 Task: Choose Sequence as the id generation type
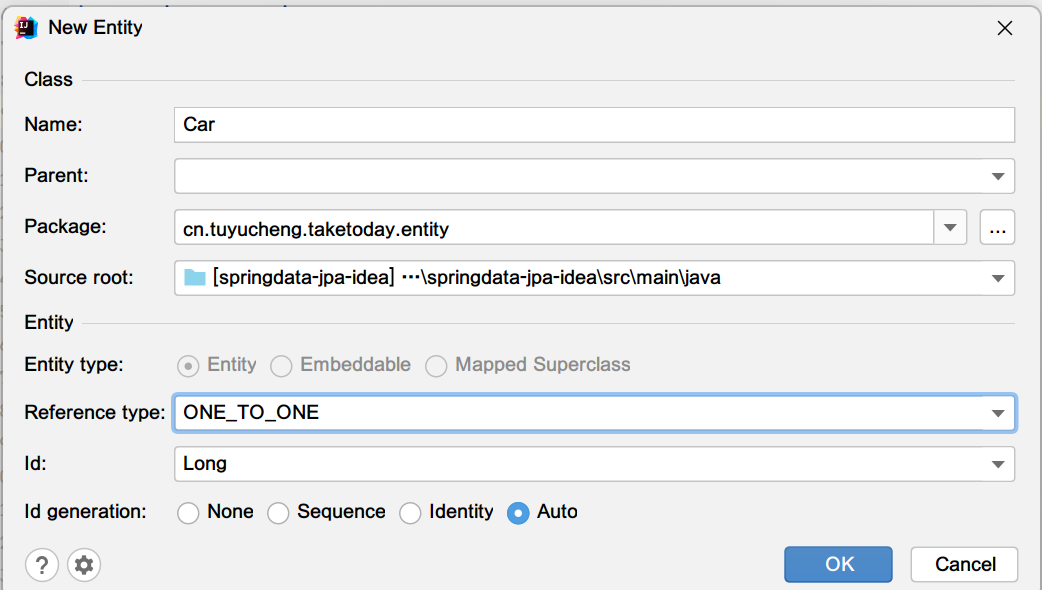[x=278, y=512]
